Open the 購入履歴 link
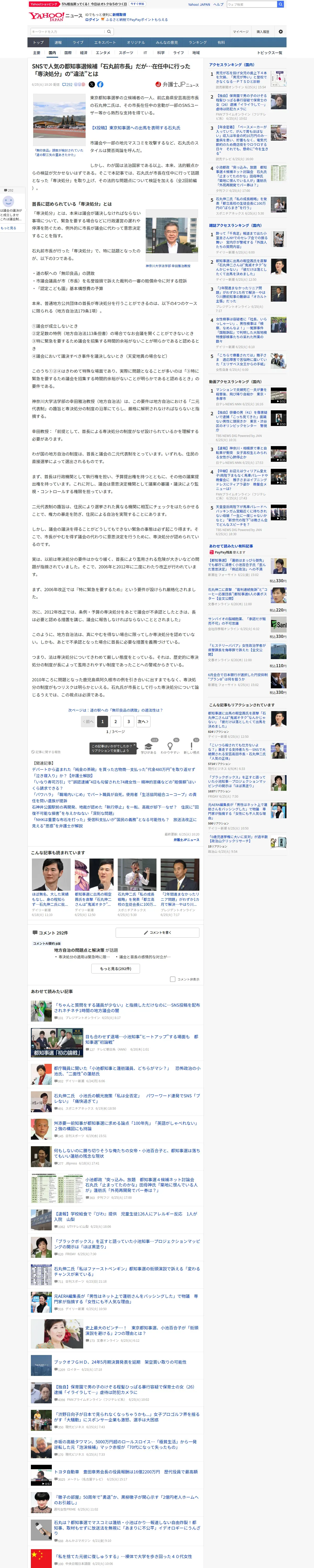The image size is (314, 1568). pyautogui.click(x=263, y=32)
